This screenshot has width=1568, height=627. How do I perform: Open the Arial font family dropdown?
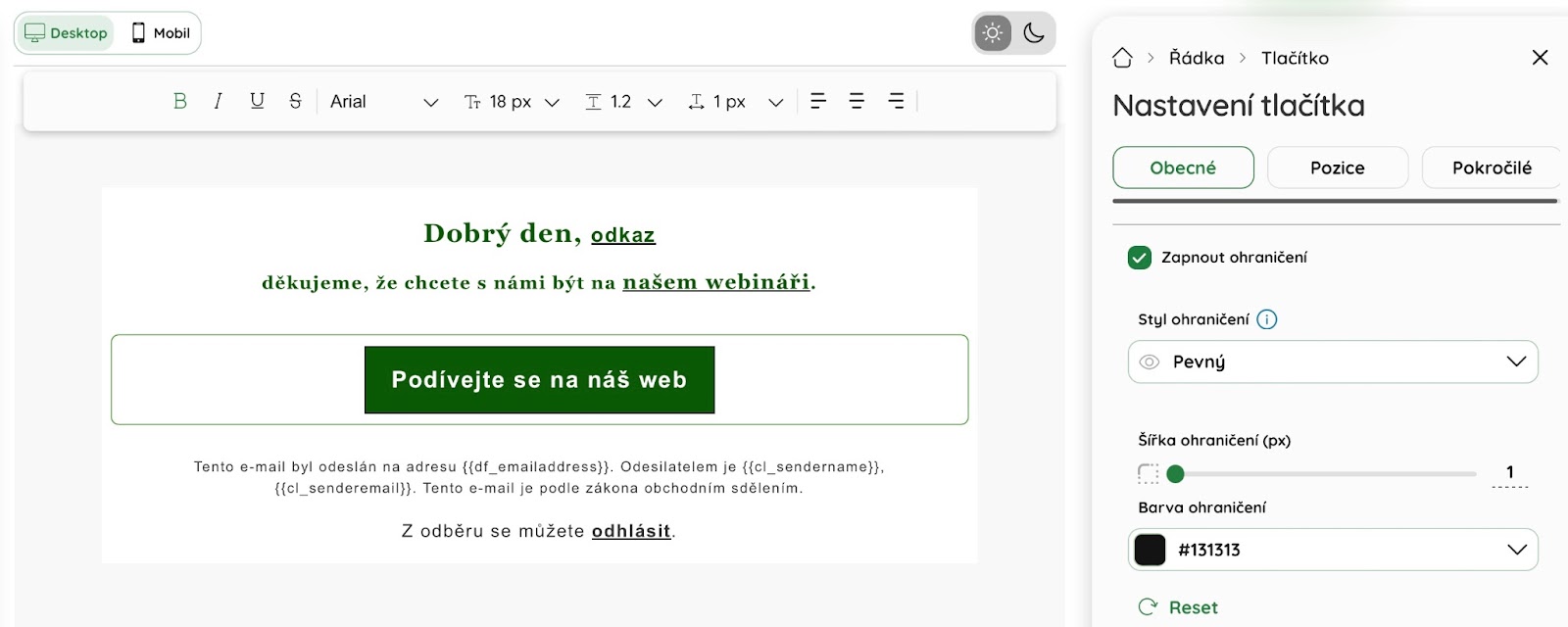(x=384, y=102)
